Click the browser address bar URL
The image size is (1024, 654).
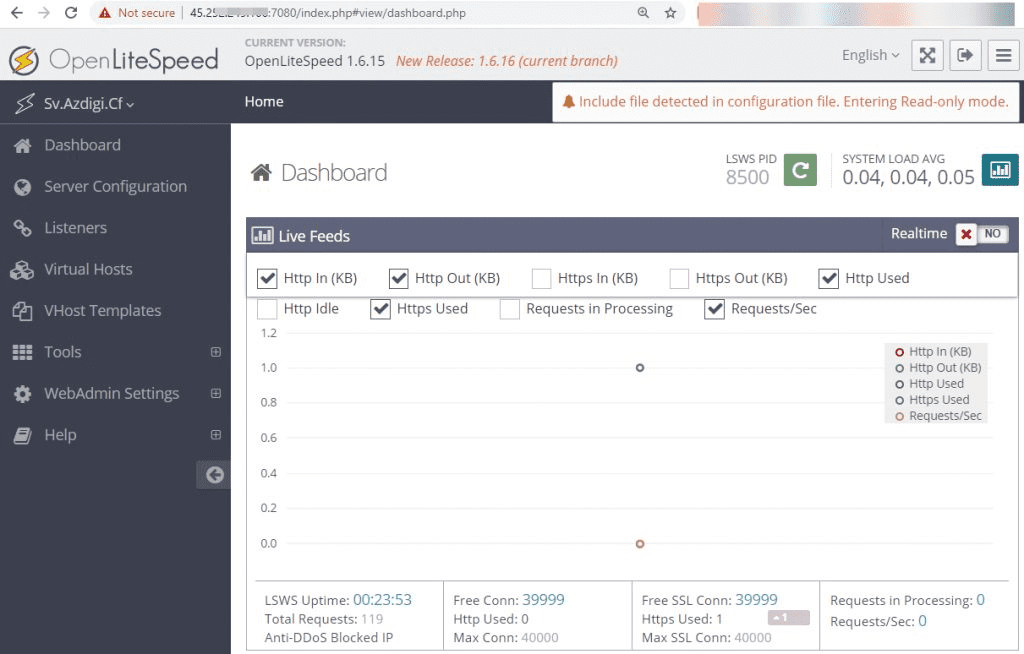tap(328, 13)
